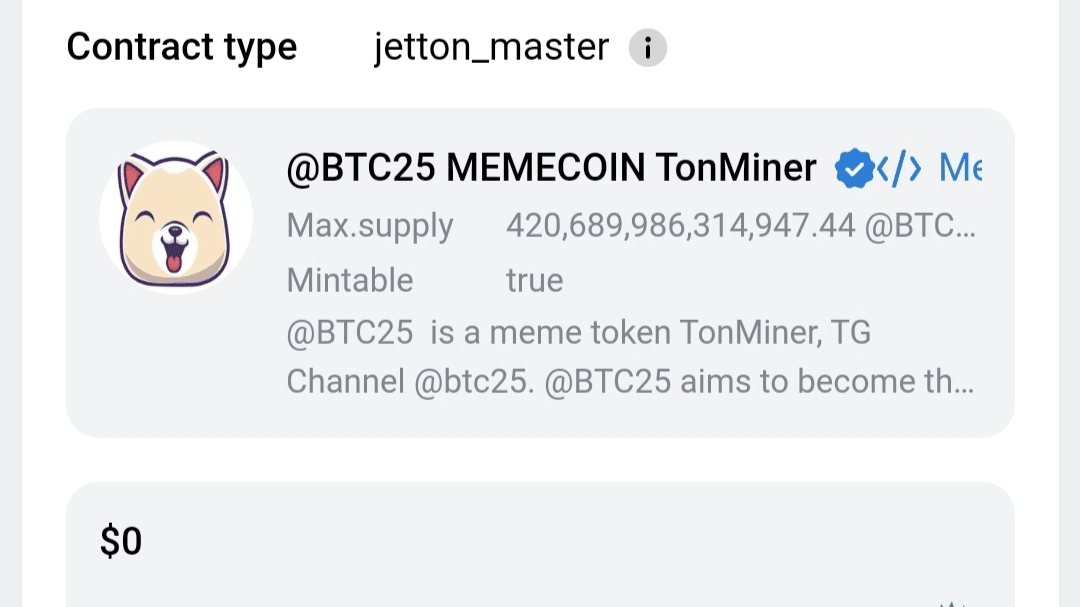Click the "$0" price value
Screen dimensions: 1080x607
point(121,541)
